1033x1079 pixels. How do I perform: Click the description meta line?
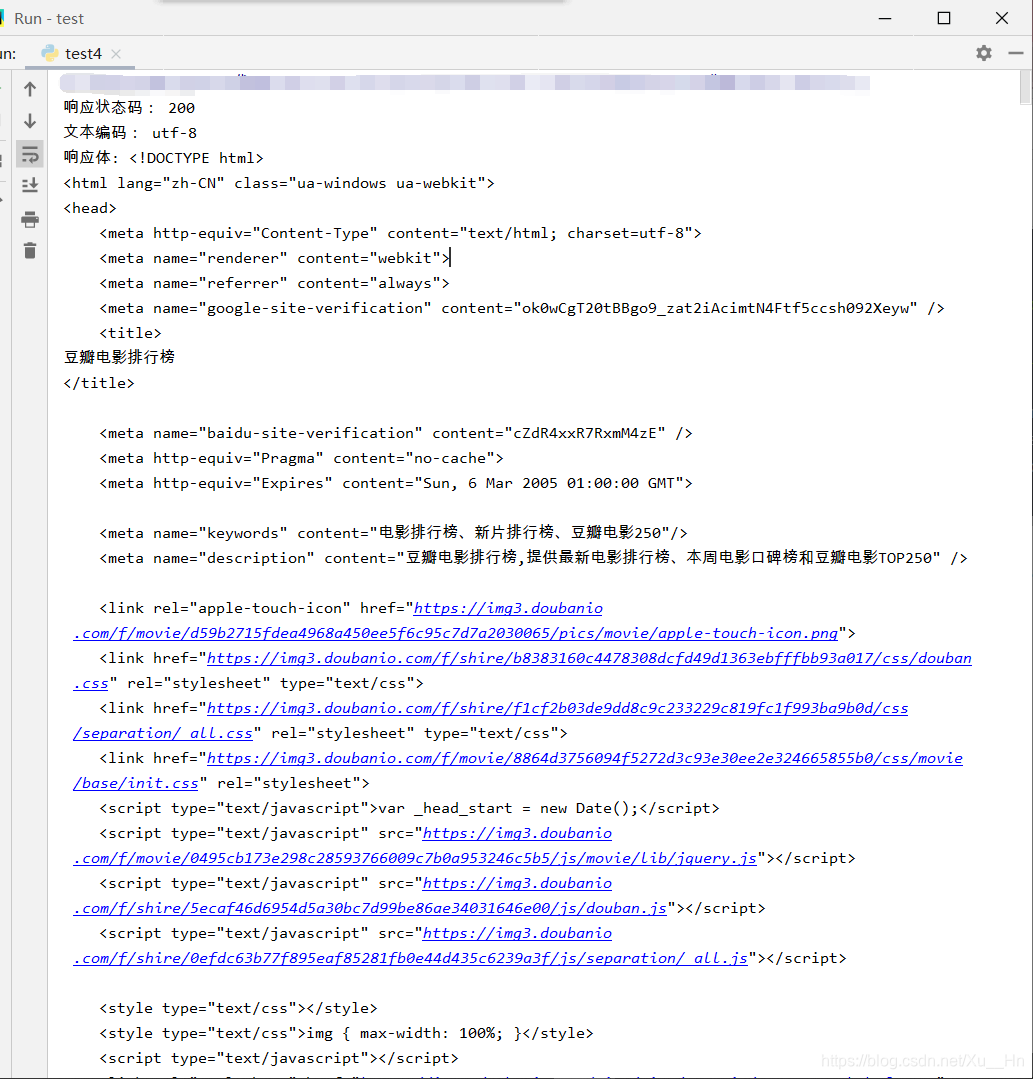(533, 558)
